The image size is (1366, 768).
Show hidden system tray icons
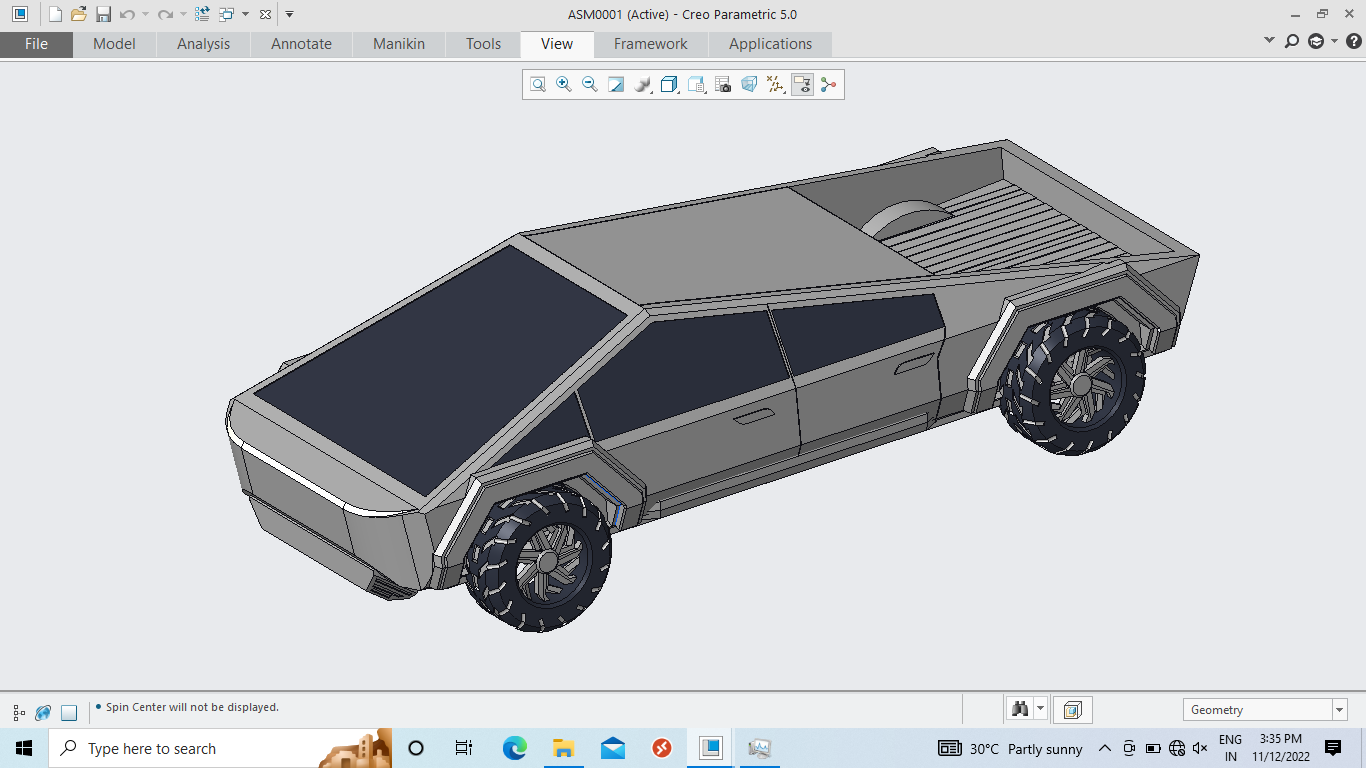[1105, 748]
